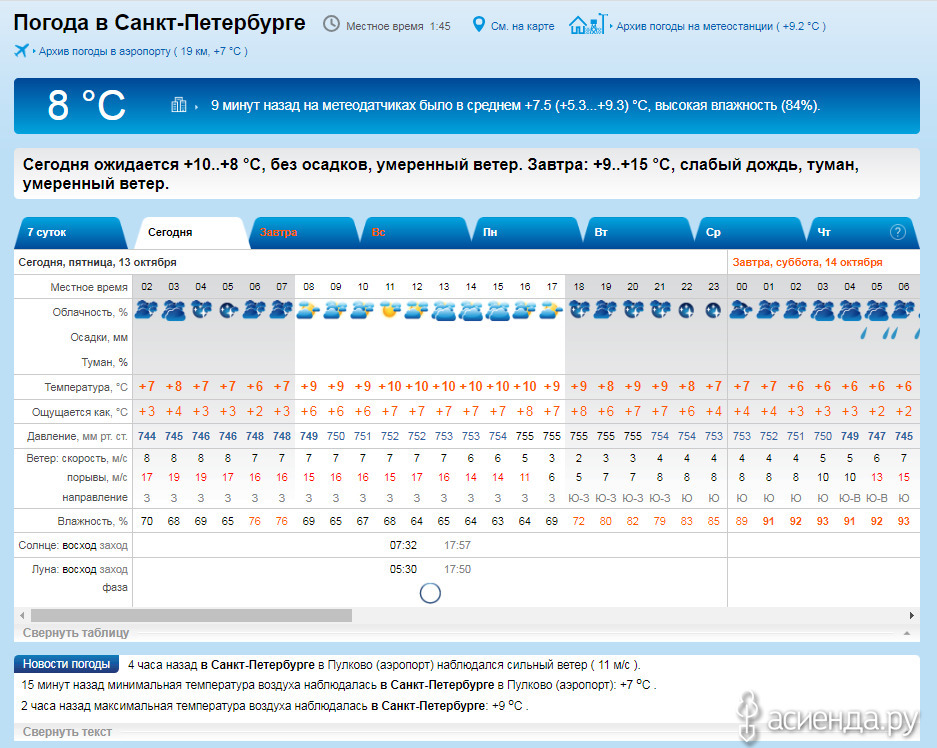Click the map pin icon

(x=478, y=25)
